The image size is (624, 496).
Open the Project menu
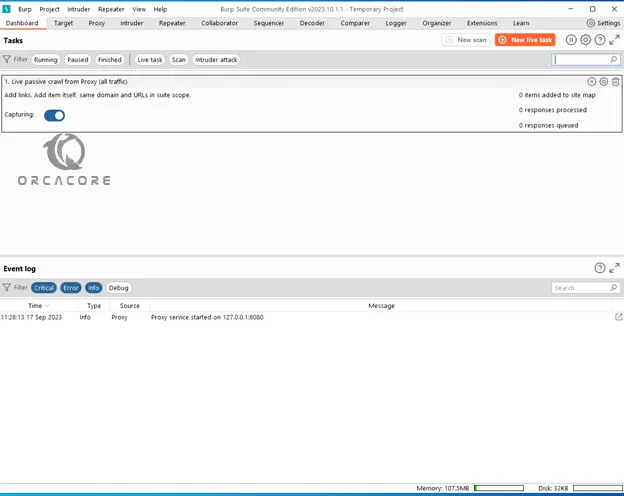click(x=49, y=9)
